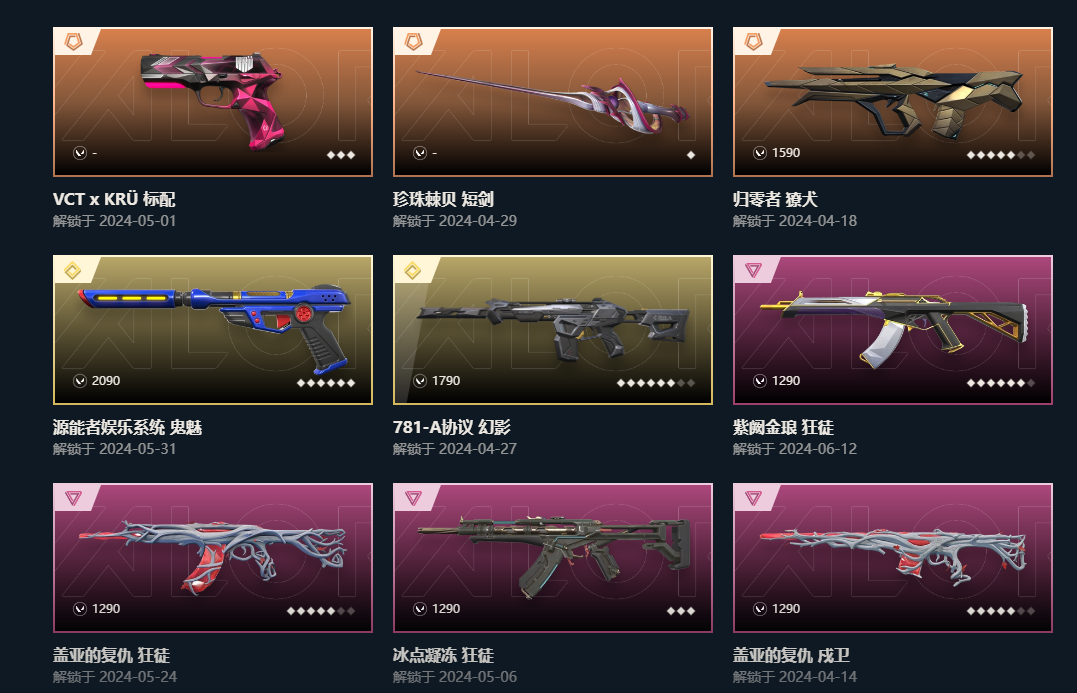Image resolution: width=1077 pixels, height=693 pixels.
Task: Click the VP currency icon beside 2090 price
Action: (80, 380)
